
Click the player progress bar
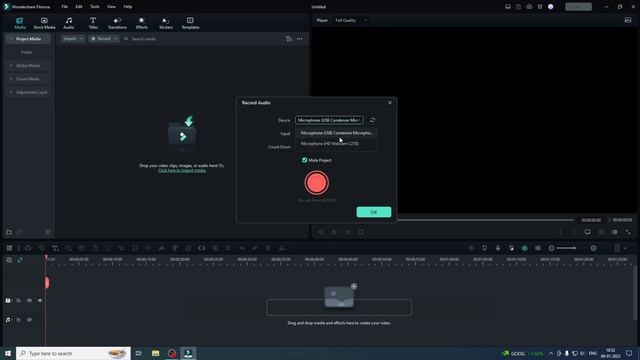(x=486, y=220)
